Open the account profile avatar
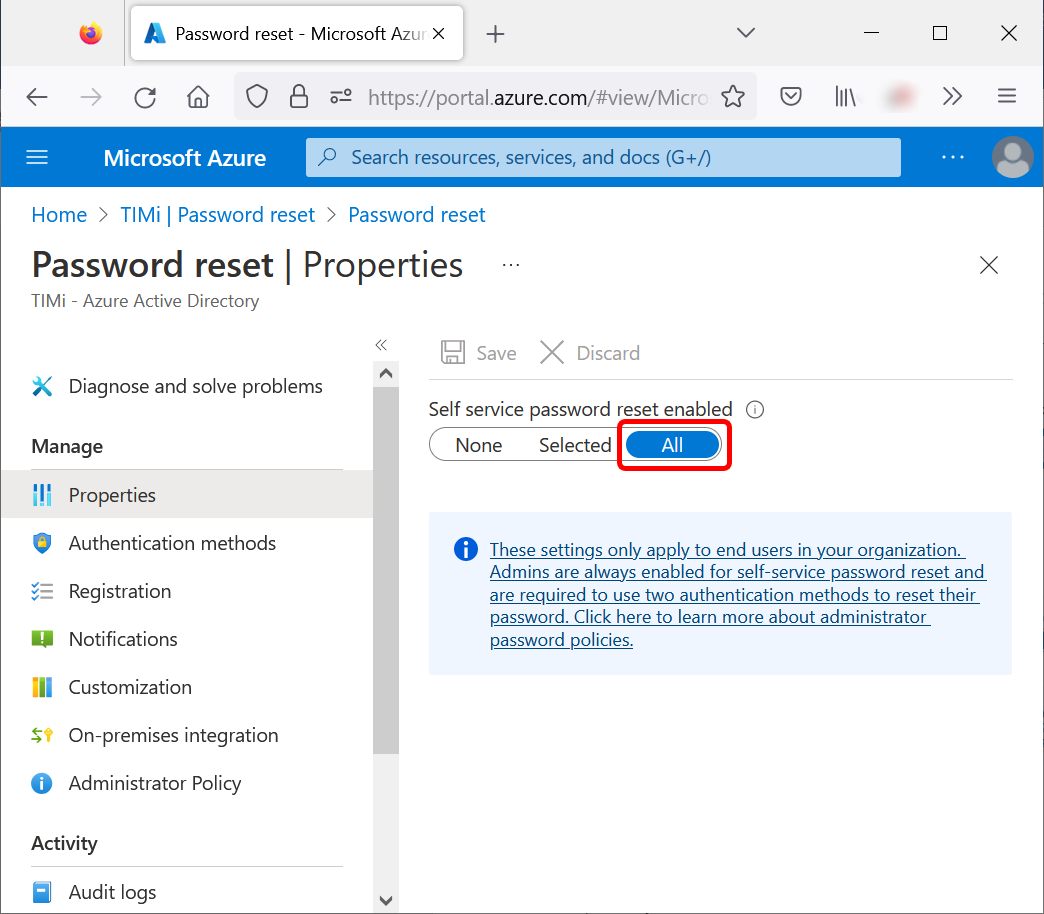The image size is (1044, 914). pos(1013,157)
